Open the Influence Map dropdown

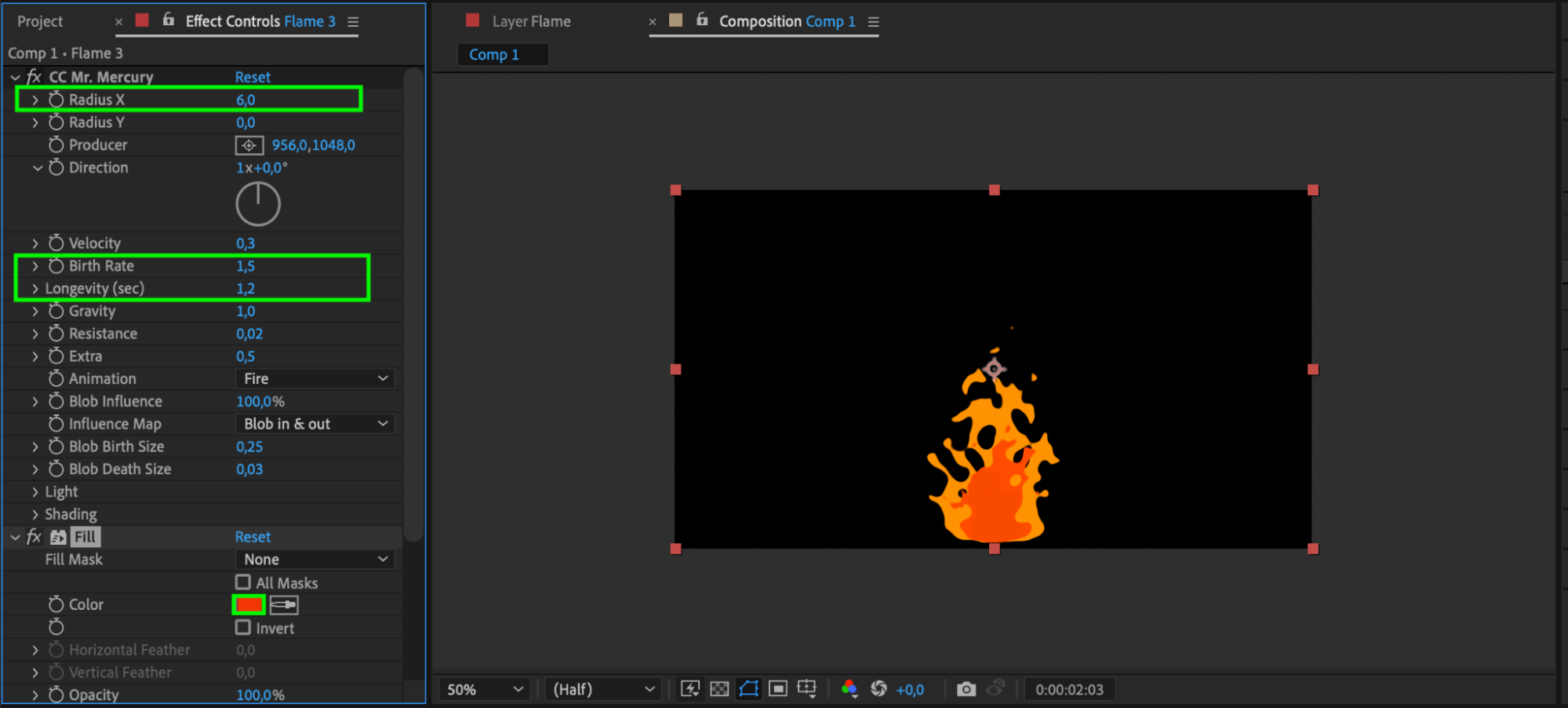point(315,424)
